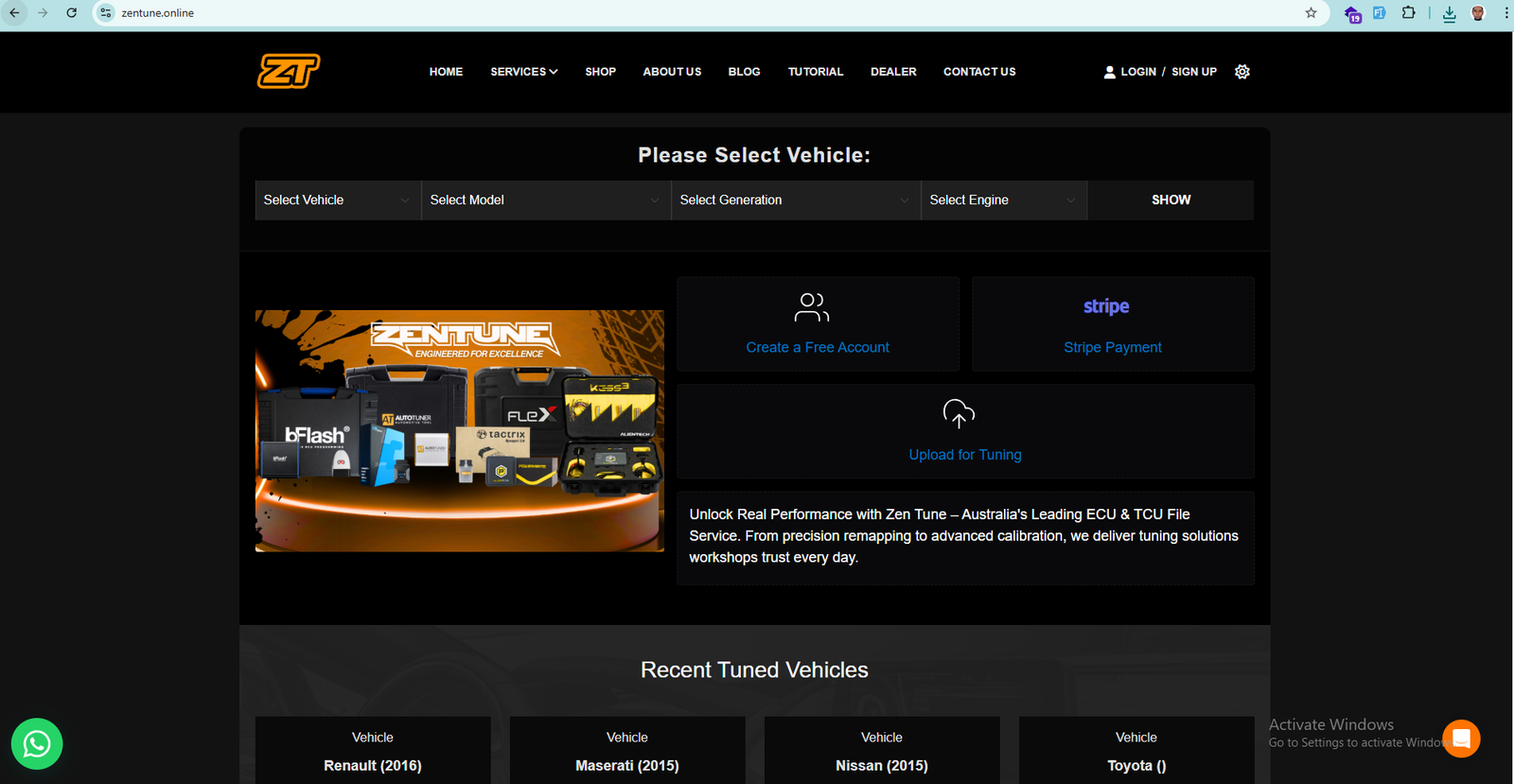Go back in browser history

tap(14, 13)
